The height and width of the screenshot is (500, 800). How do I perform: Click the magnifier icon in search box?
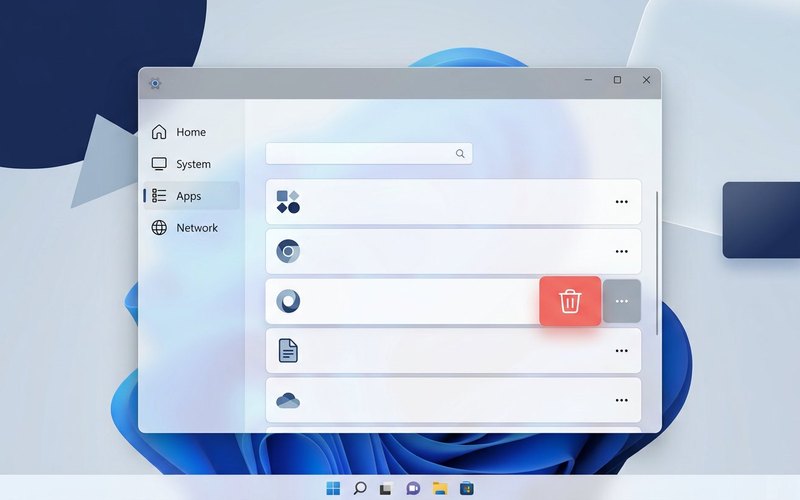click(460, 154)
